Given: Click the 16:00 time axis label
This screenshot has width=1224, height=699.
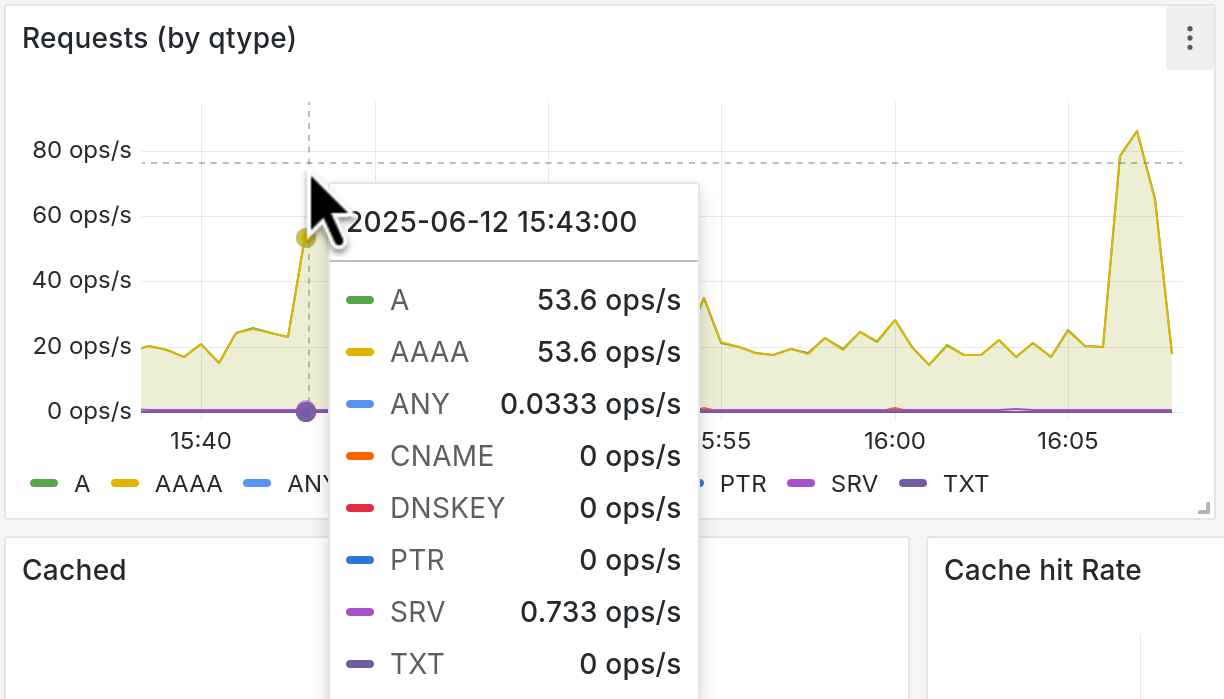Looking at the screenshot, I should 894,441.
